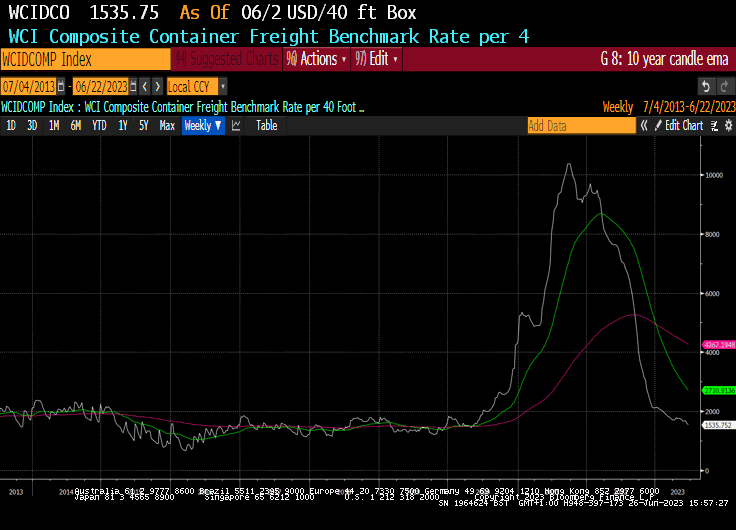Image resolution: width=736 pixels, height=530 pixels.
Task: Open chart settings gear icon
Action: click(728, 125)
